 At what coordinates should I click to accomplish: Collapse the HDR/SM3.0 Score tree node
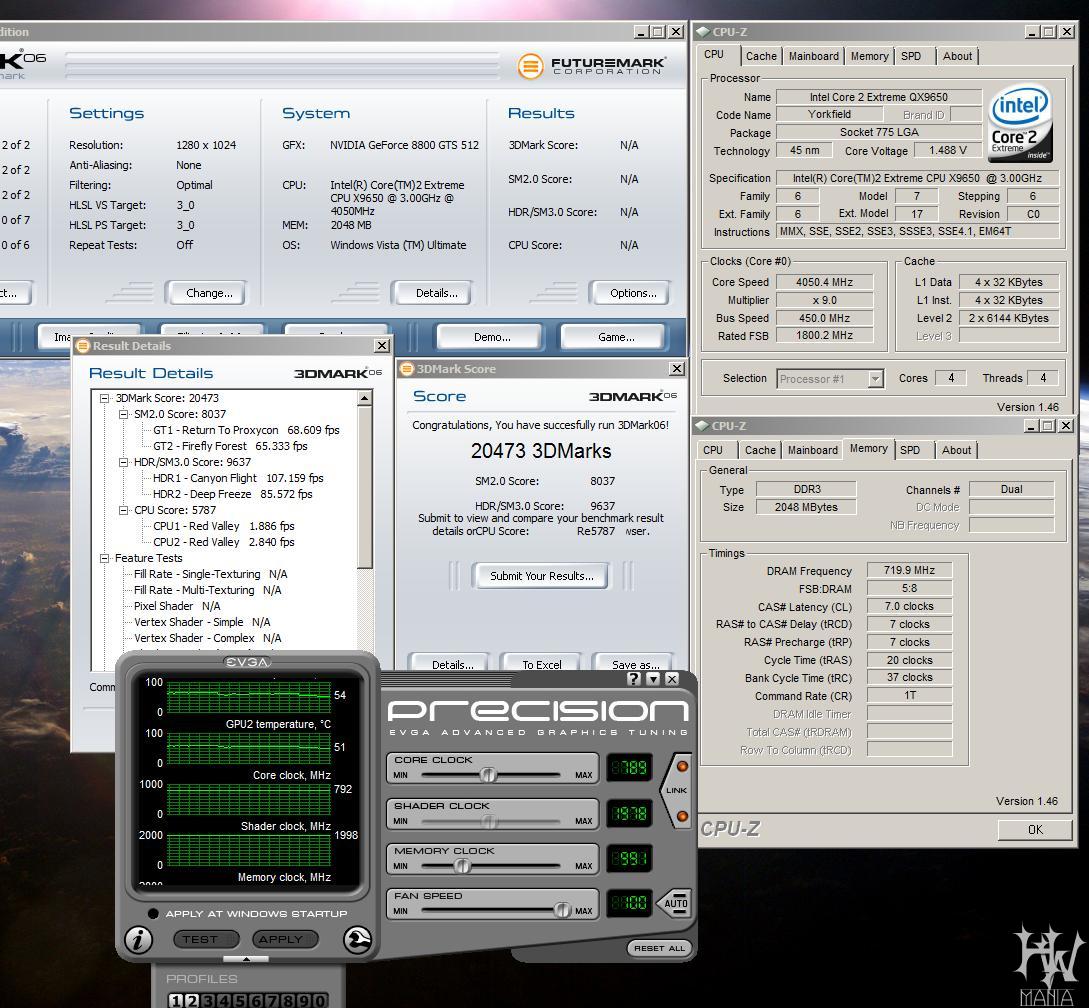[123, 462]
